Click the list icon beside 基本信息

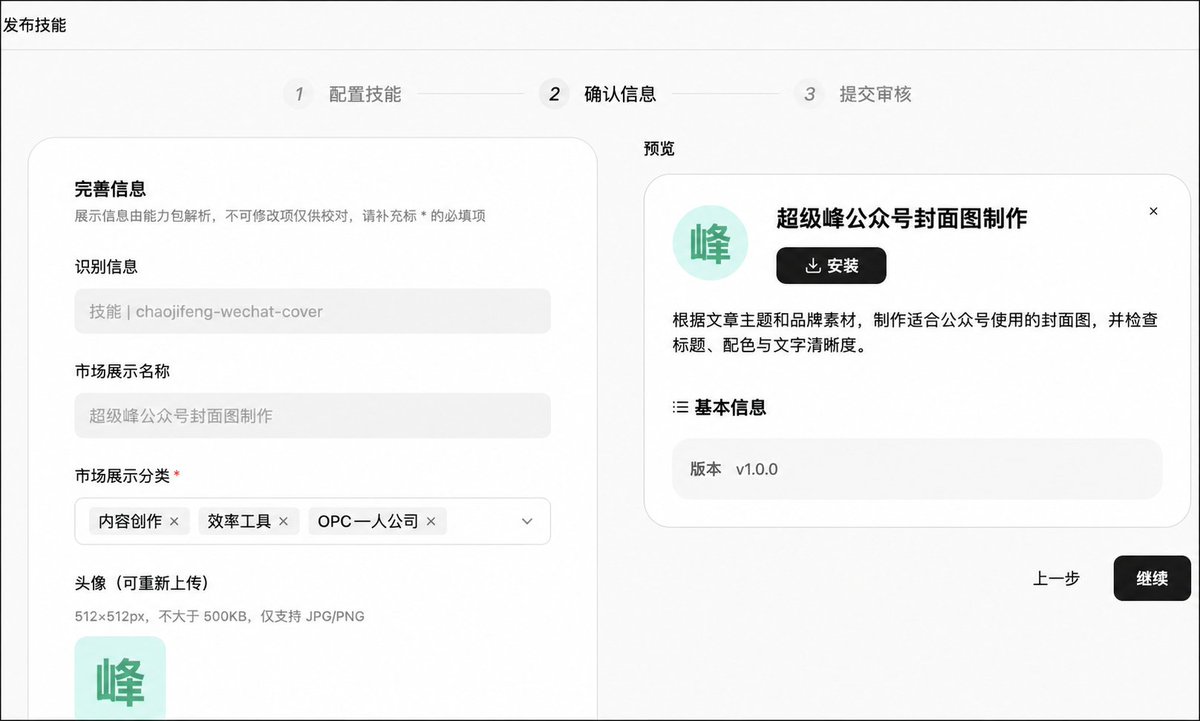tap(680, 407)
